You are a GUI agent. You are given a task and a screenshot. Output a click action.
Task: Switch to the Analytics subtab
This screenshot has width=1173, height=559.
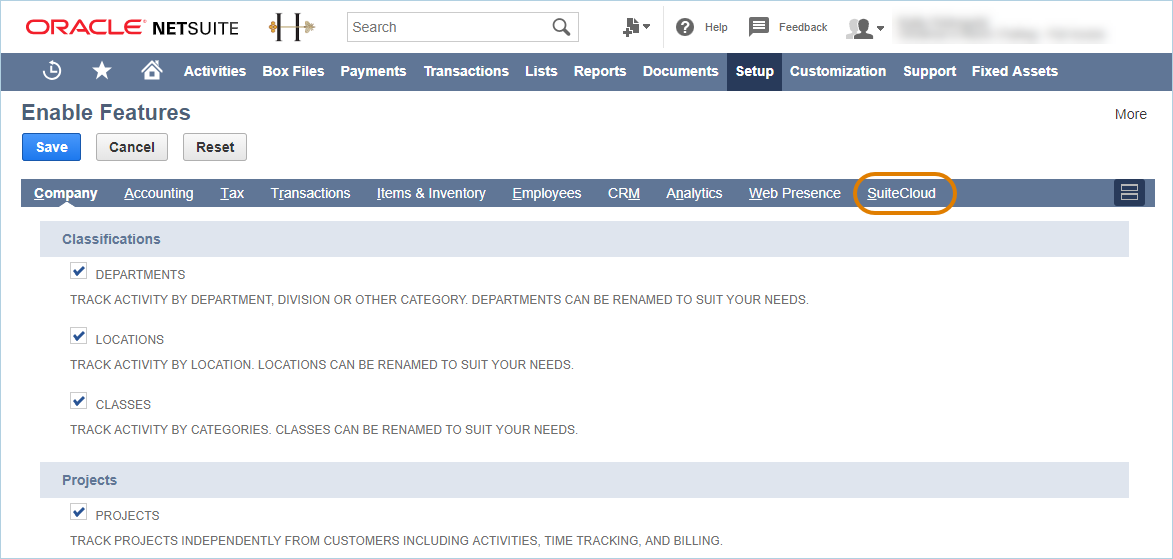(694, 193)
